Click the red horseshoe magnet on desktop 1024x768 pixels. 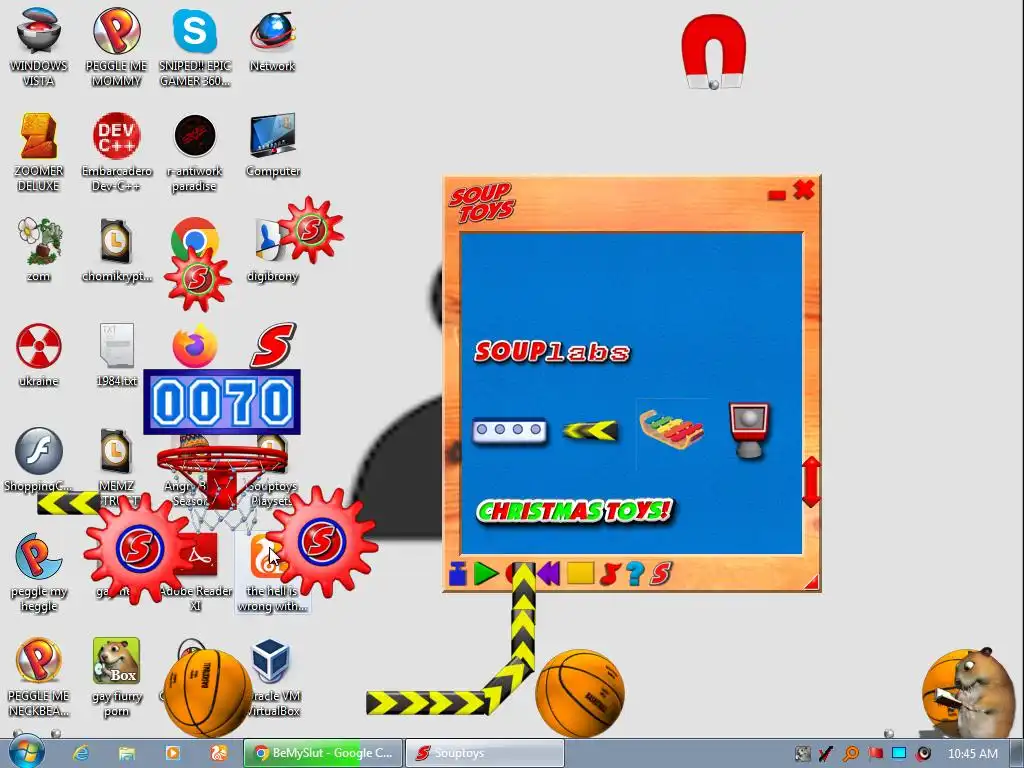(x=713, y=52)
